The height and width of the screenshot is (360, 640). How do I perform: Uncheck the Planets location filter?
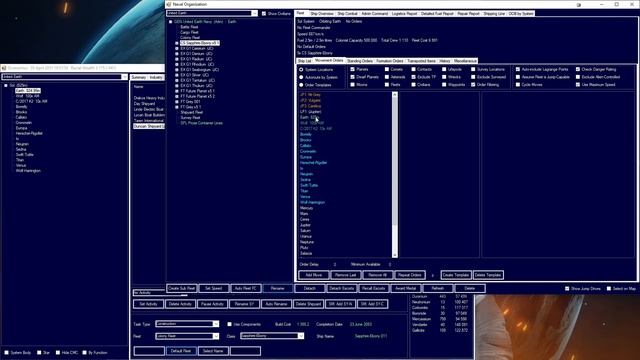pyautogui.click(x=353, y=69)
